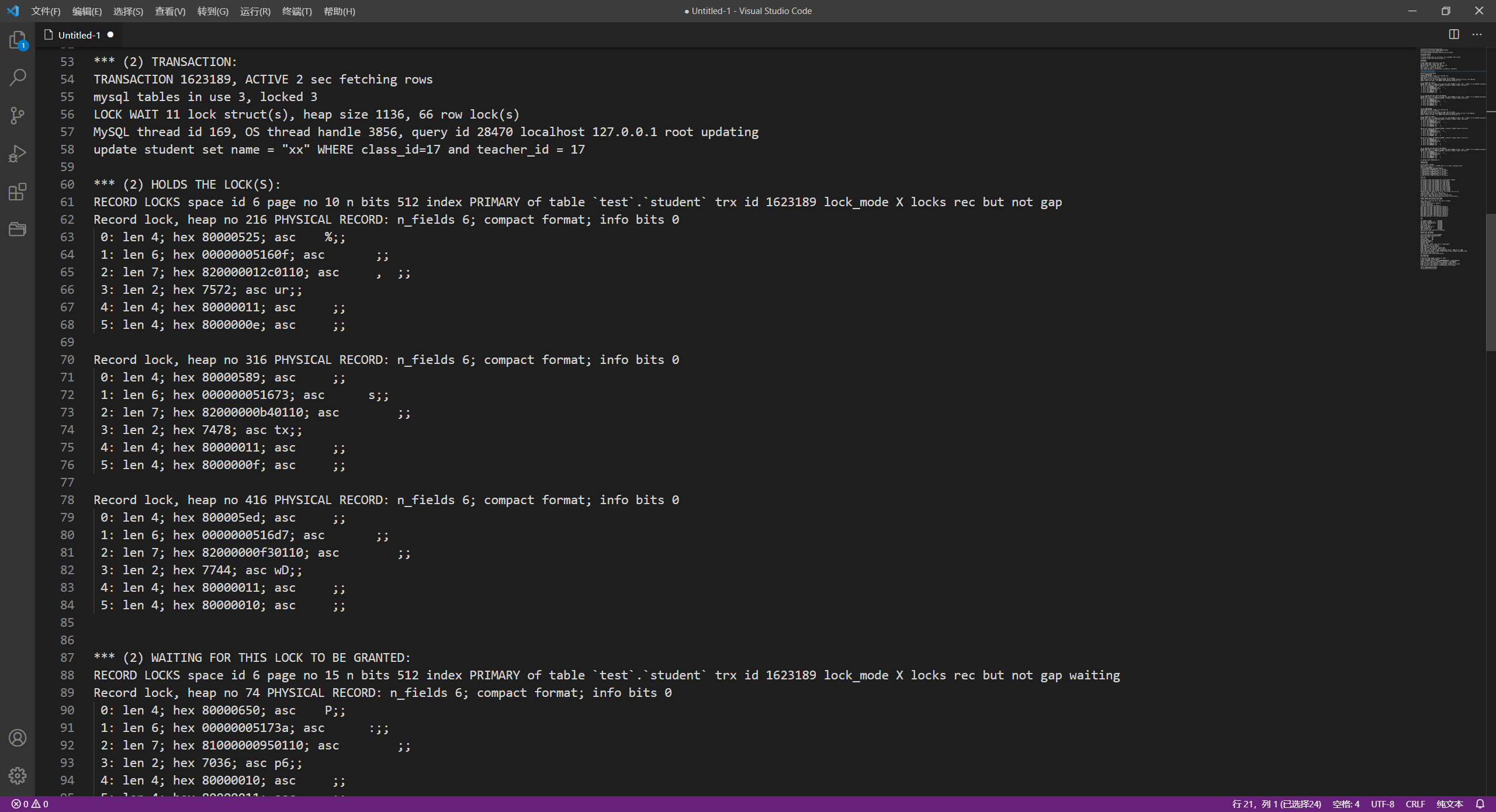This screenshot has width=1496, height=812.
Task: Open the 文件(F) menu
Action: tap(46, 11)
